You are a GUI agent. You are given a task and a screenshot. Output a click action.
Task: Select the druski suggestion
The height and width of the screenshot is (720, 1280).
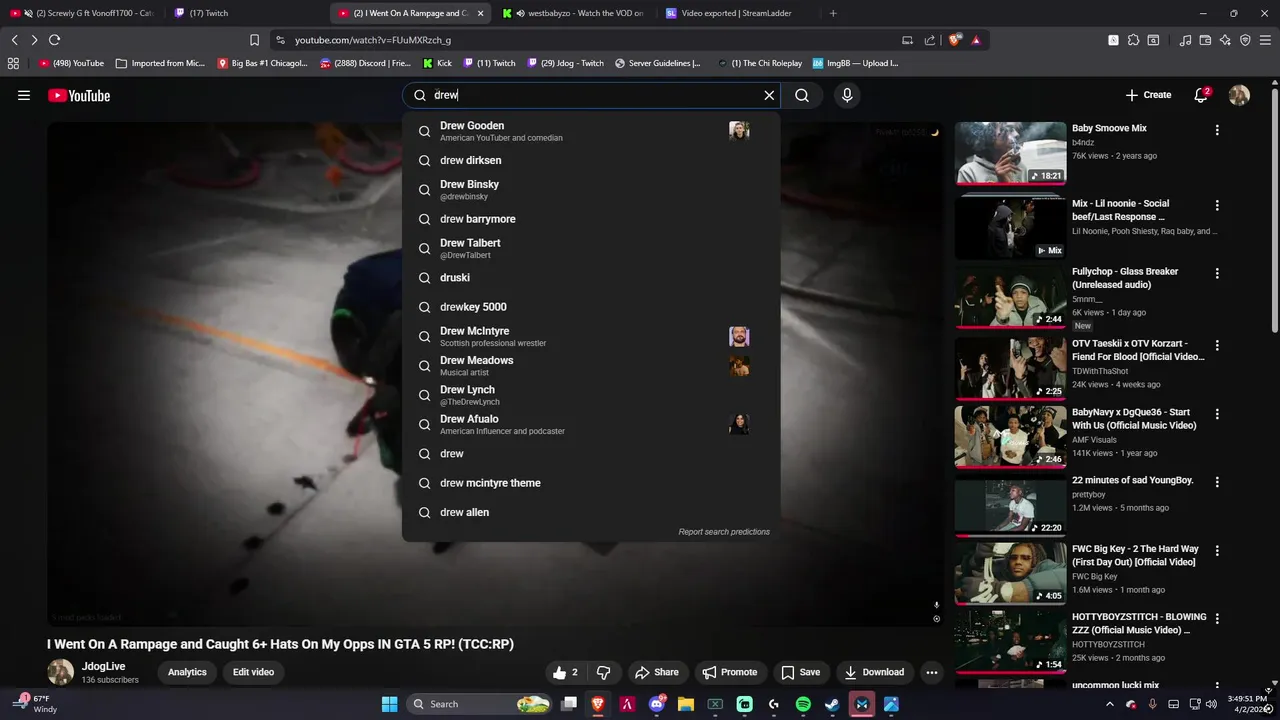coord(591,277)
